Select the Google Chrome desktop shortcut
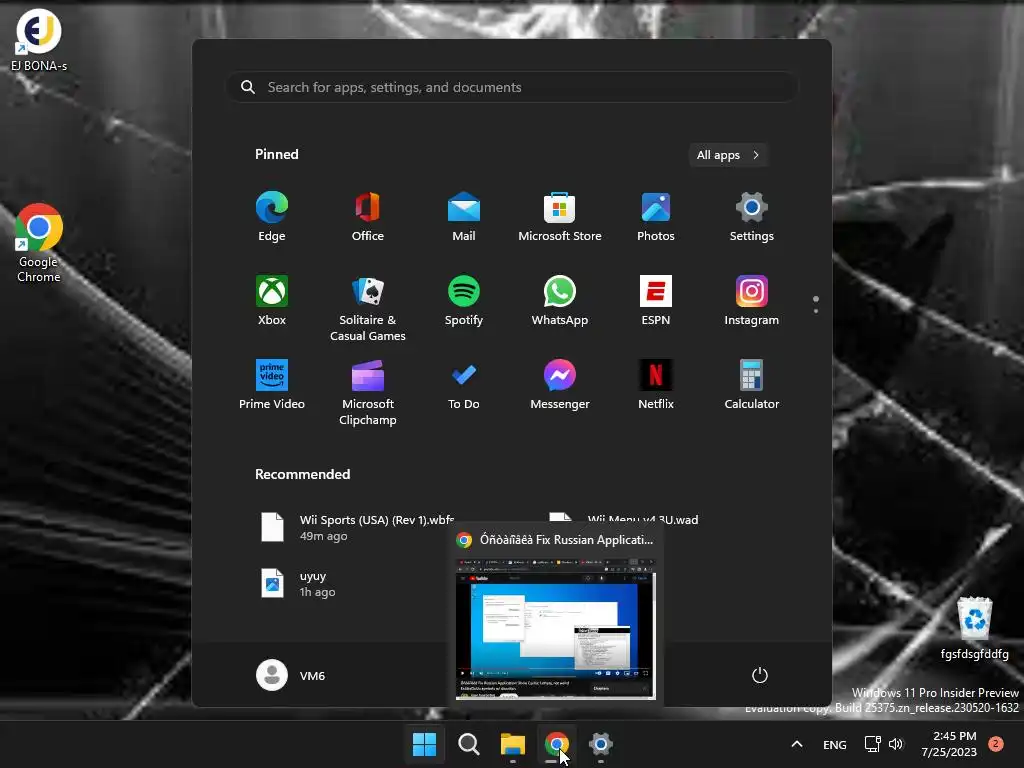The height and width of the screenshot is (768, 1024). tap(39, 243)
